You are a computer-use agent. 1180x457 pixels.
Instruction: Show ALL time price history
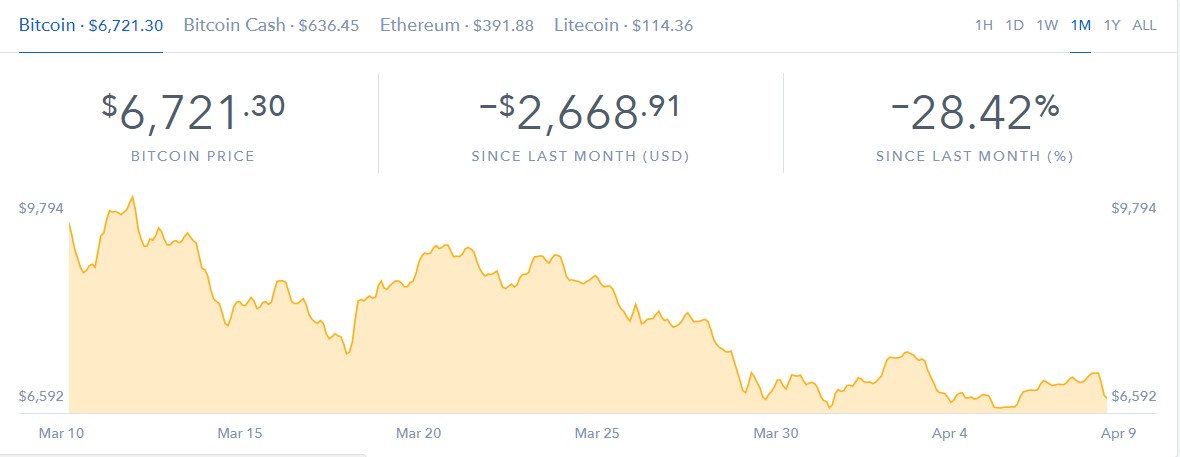click(1144, 26)
